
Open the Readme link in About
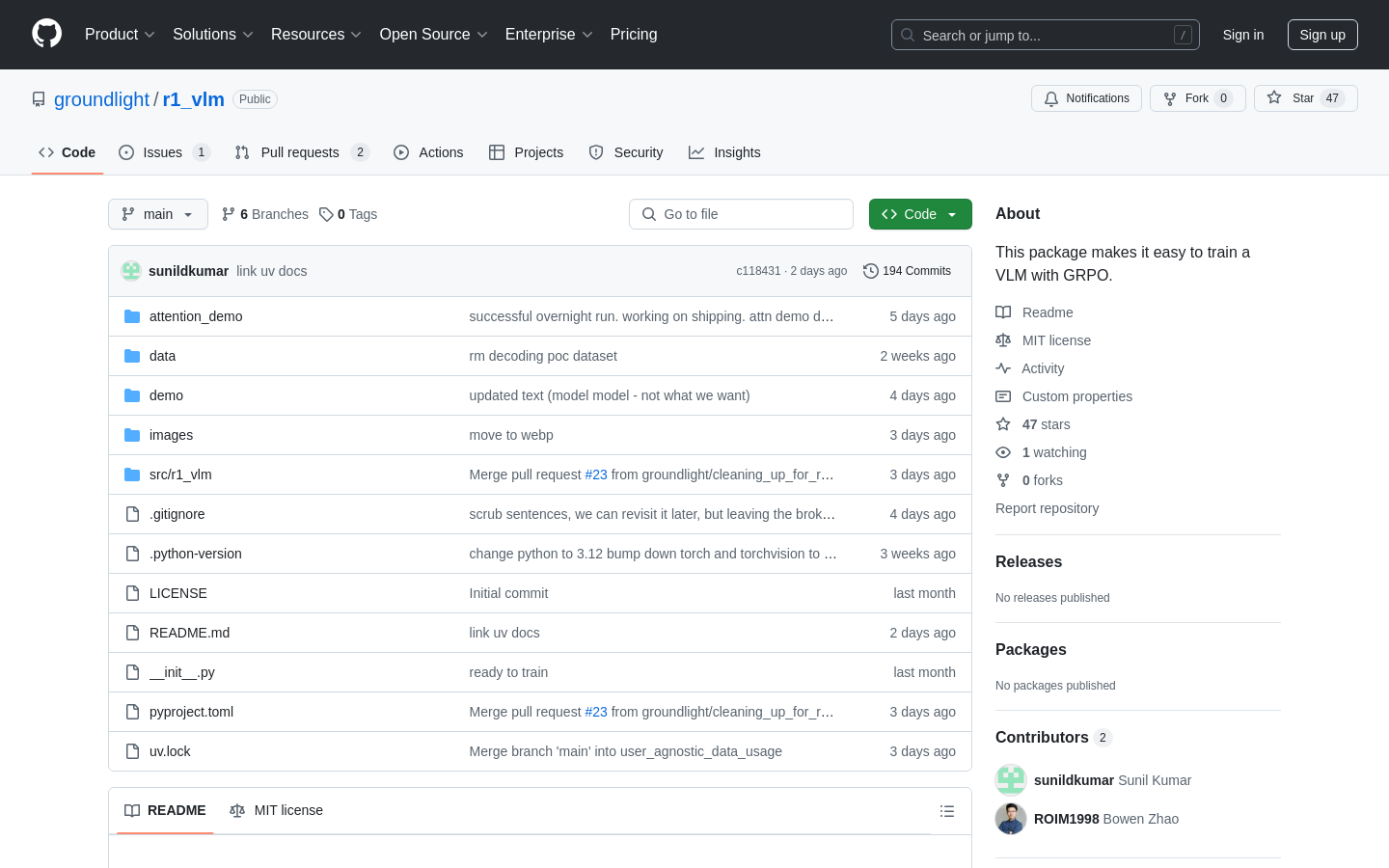coord(1034,312)
